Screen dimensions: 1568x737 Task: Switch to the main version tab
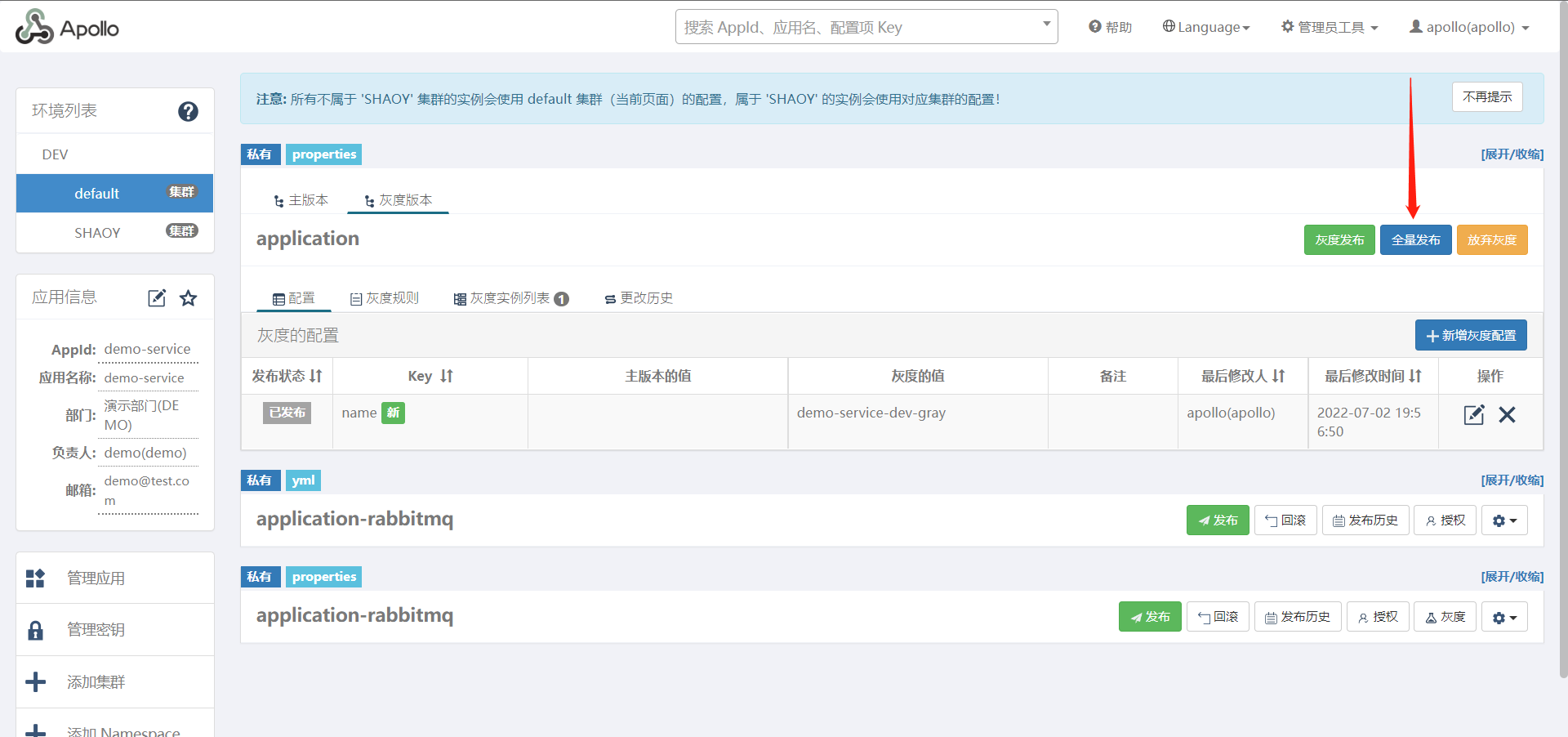pyautogui.click(x=301, y=200)
